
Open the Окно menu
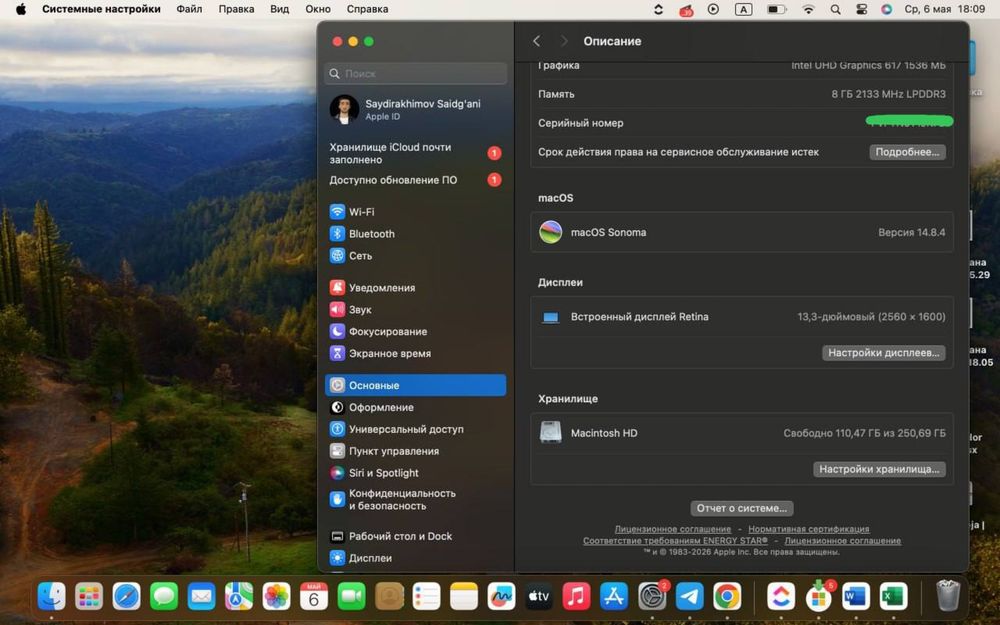pos(318,9)
